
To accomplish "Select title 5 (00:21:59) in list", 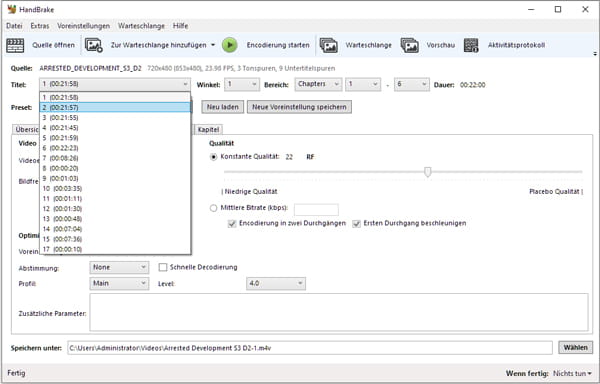I will [x=115, y=138].
